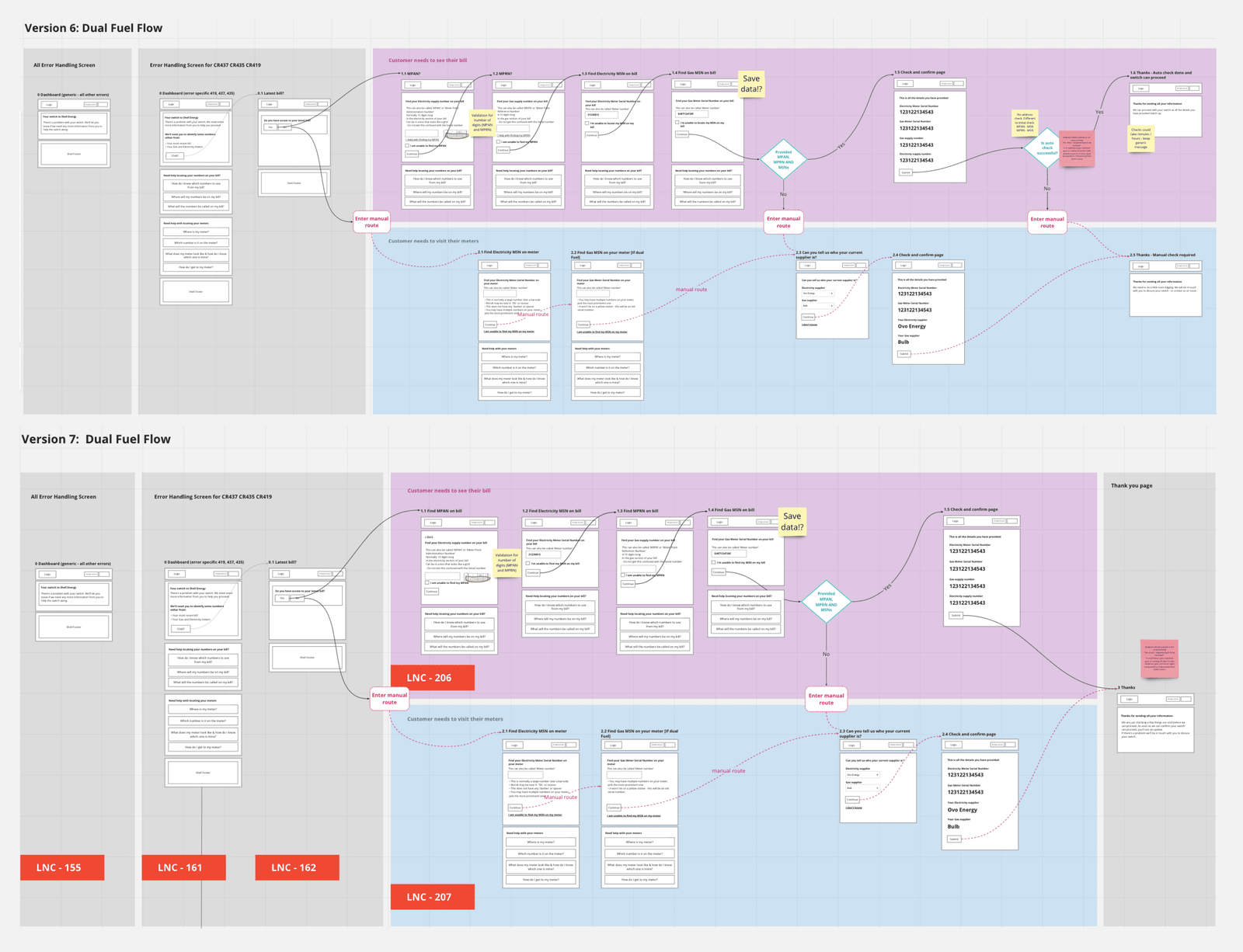Expand 'Where will my numbers be on my bill?' on Version 6 screen 1.1
Screen dimensions: 1243x952
(438, 192)
